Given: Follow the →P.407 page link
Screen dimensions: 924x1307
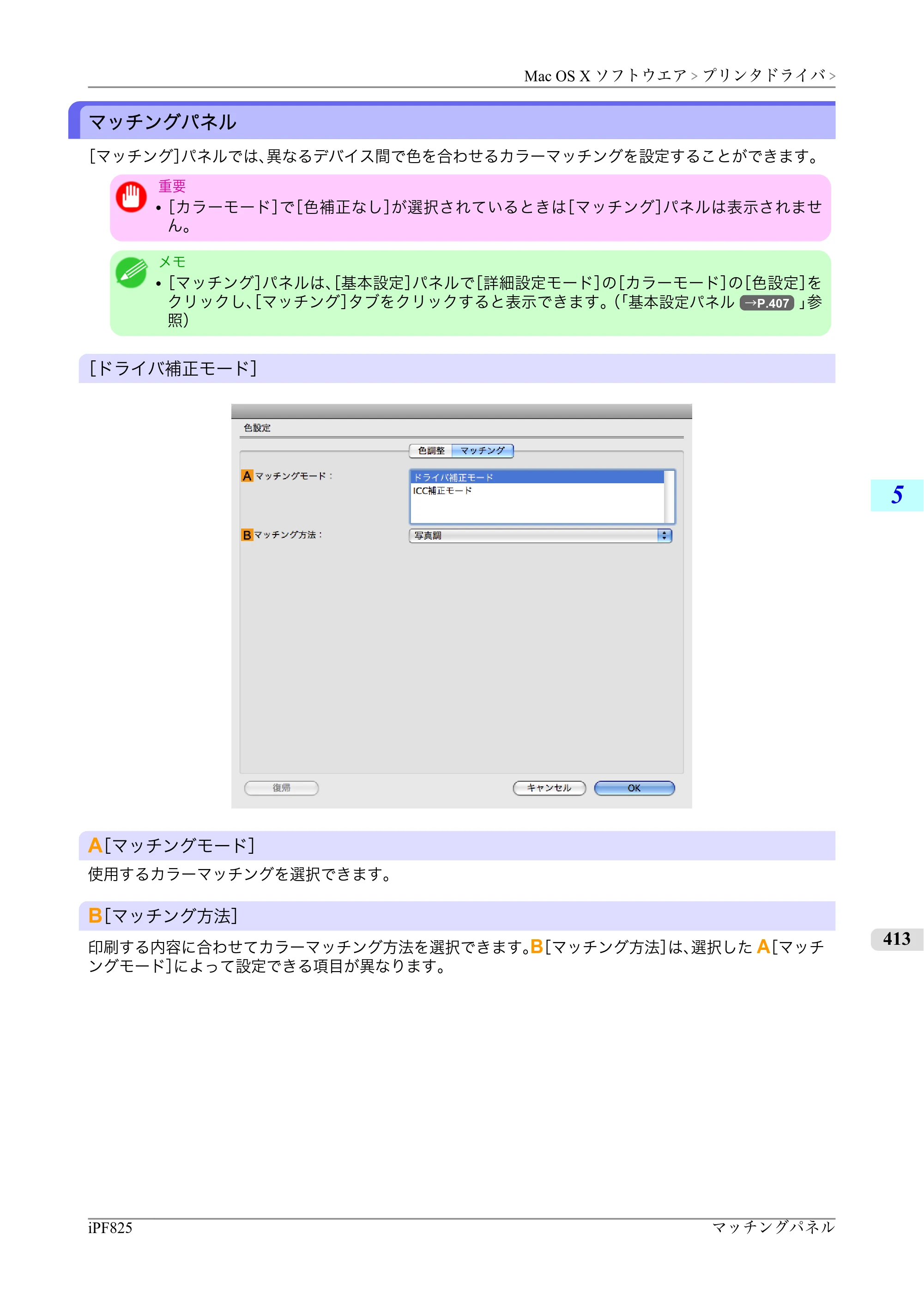Looking at the screenshot, I should point(767,304).
